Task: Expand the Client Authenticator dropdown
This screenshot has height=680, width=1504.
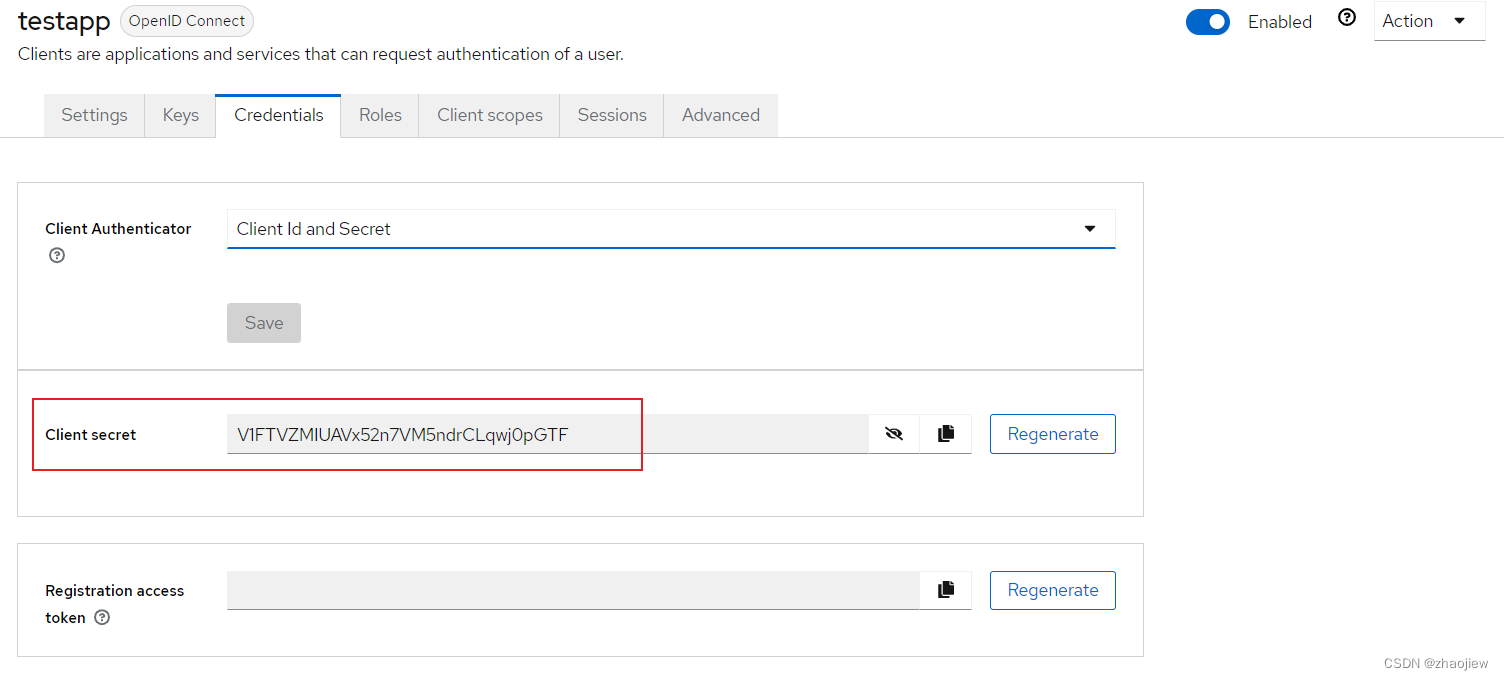Action: (x=671, y=229)
